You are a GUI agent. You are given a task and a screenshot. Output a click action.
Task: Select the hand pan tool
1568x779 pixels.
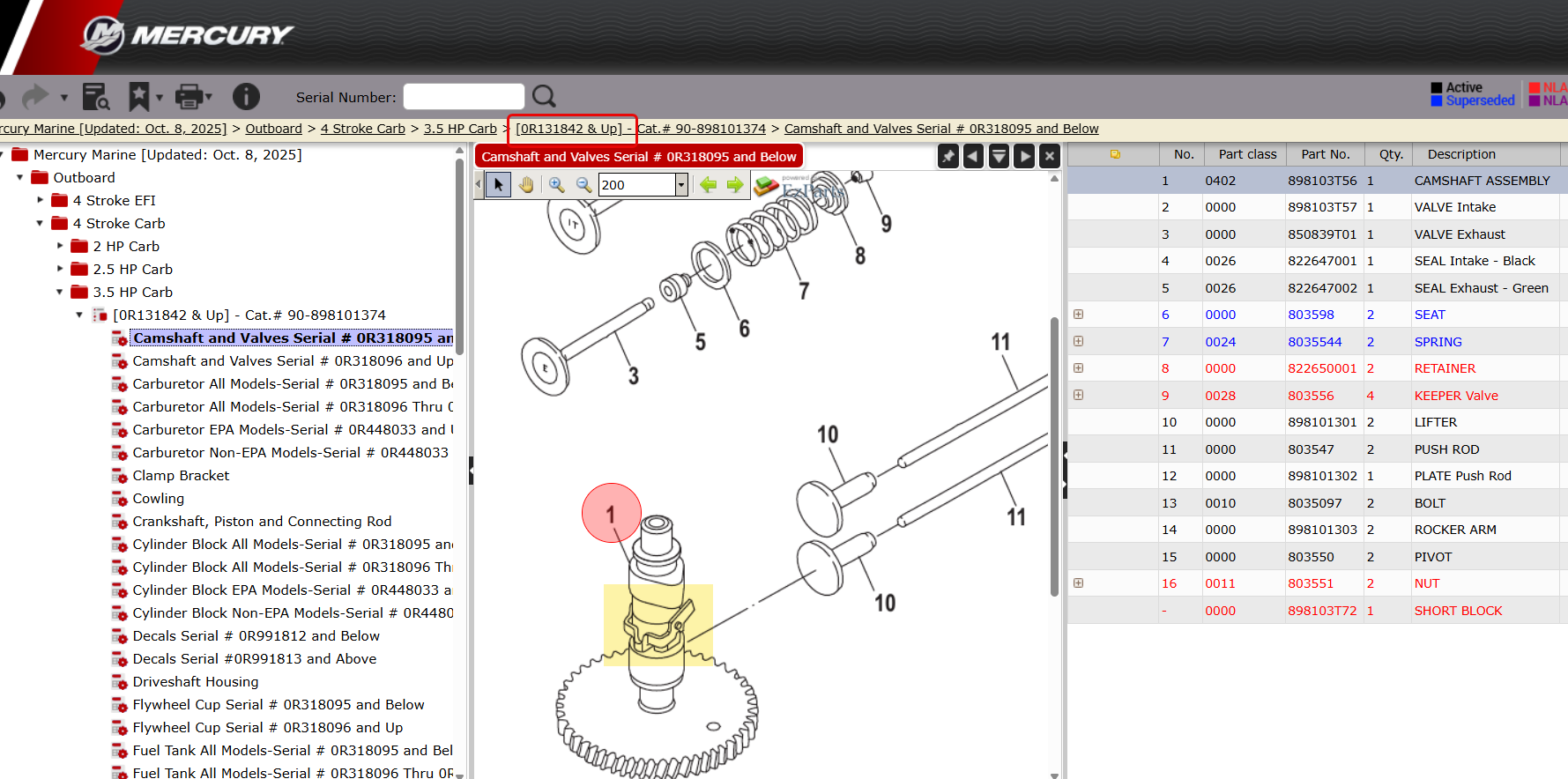tap(526, 184)
